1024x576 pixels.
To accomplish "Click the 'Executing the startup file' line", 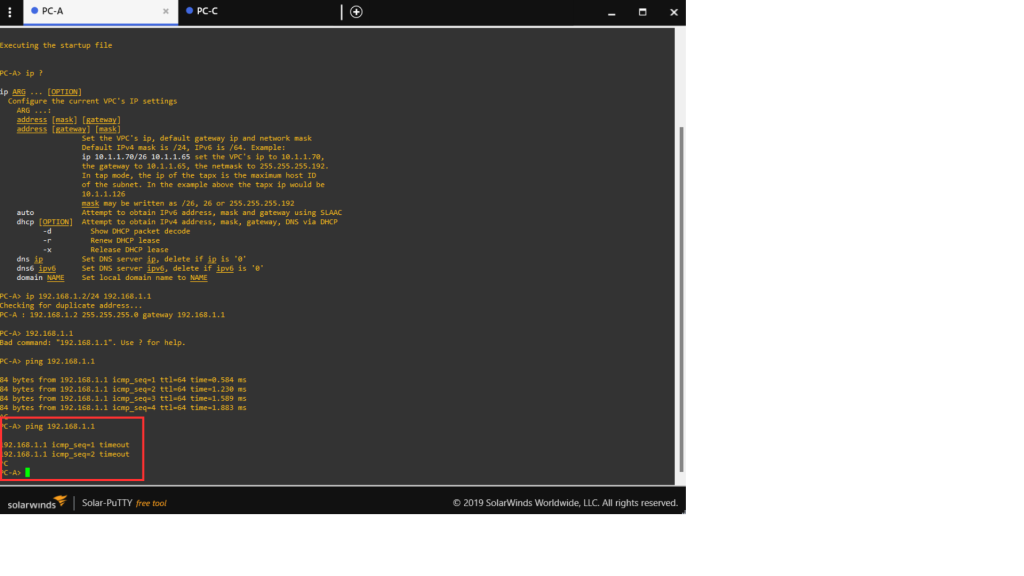I will [x=56, y=45].
